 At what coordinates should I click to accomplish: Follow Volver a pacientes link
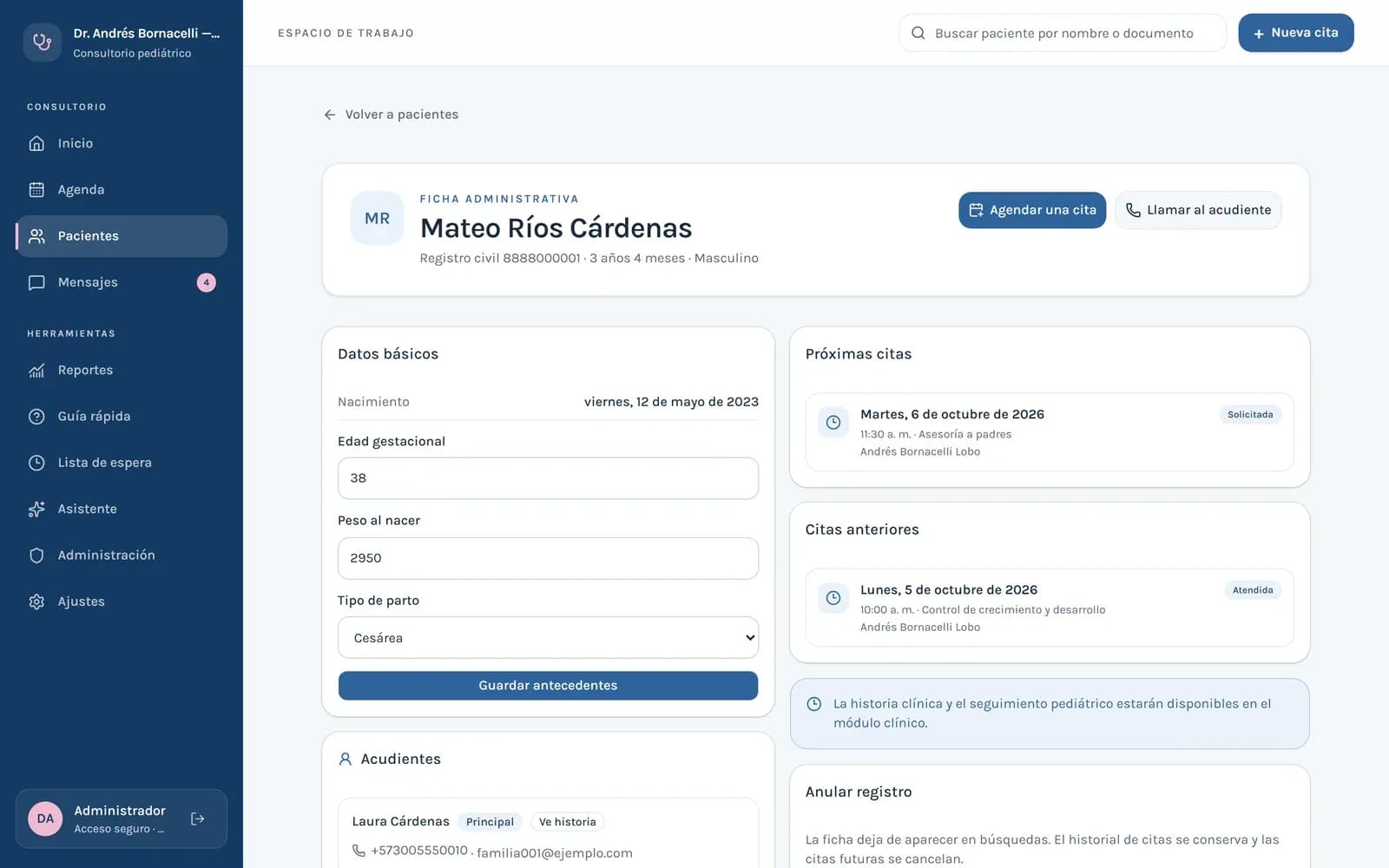coord(391,115)
